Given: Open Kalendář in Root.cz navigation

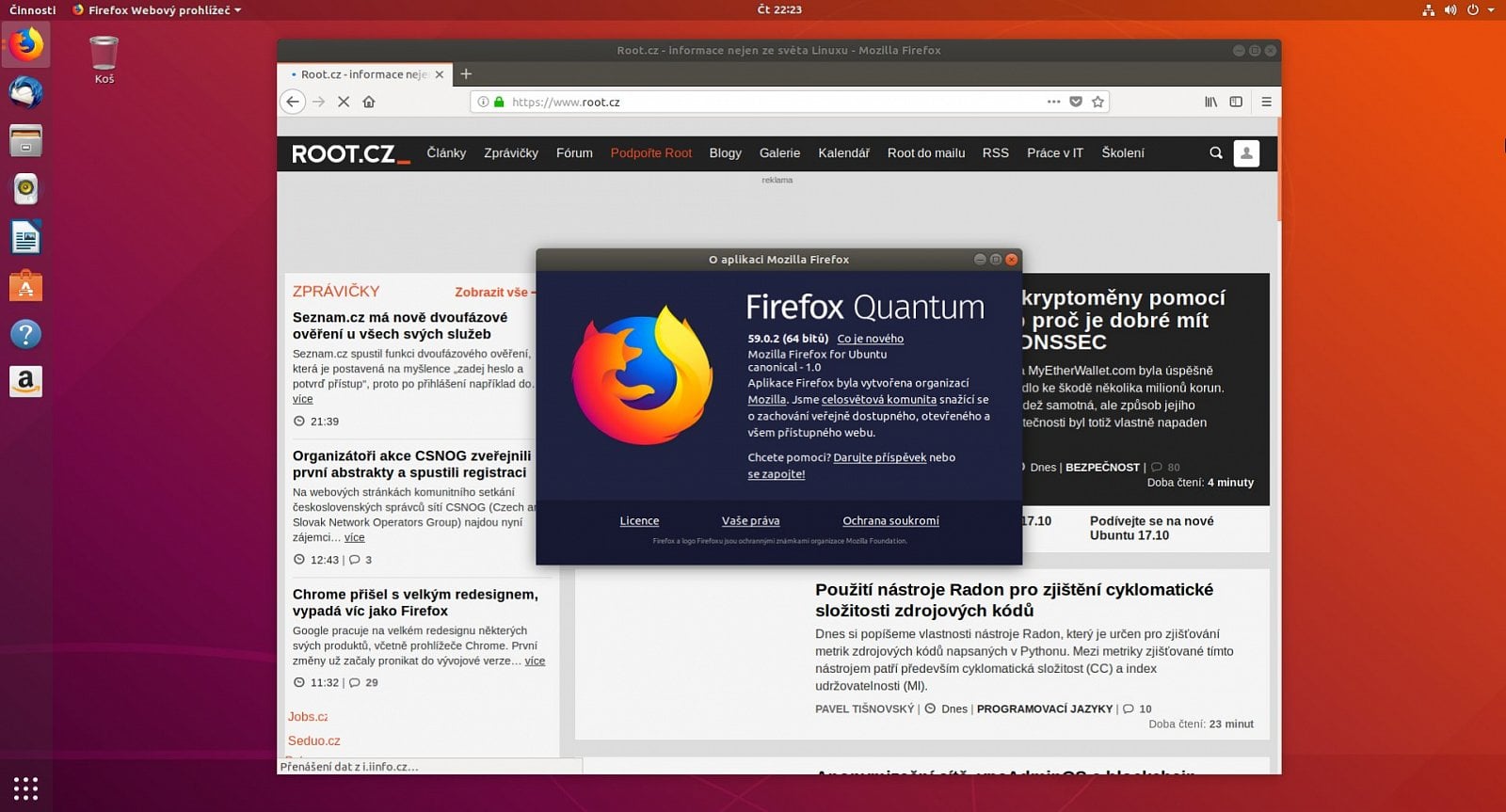Looking at the screenshot, I should (x=843, y=152).
